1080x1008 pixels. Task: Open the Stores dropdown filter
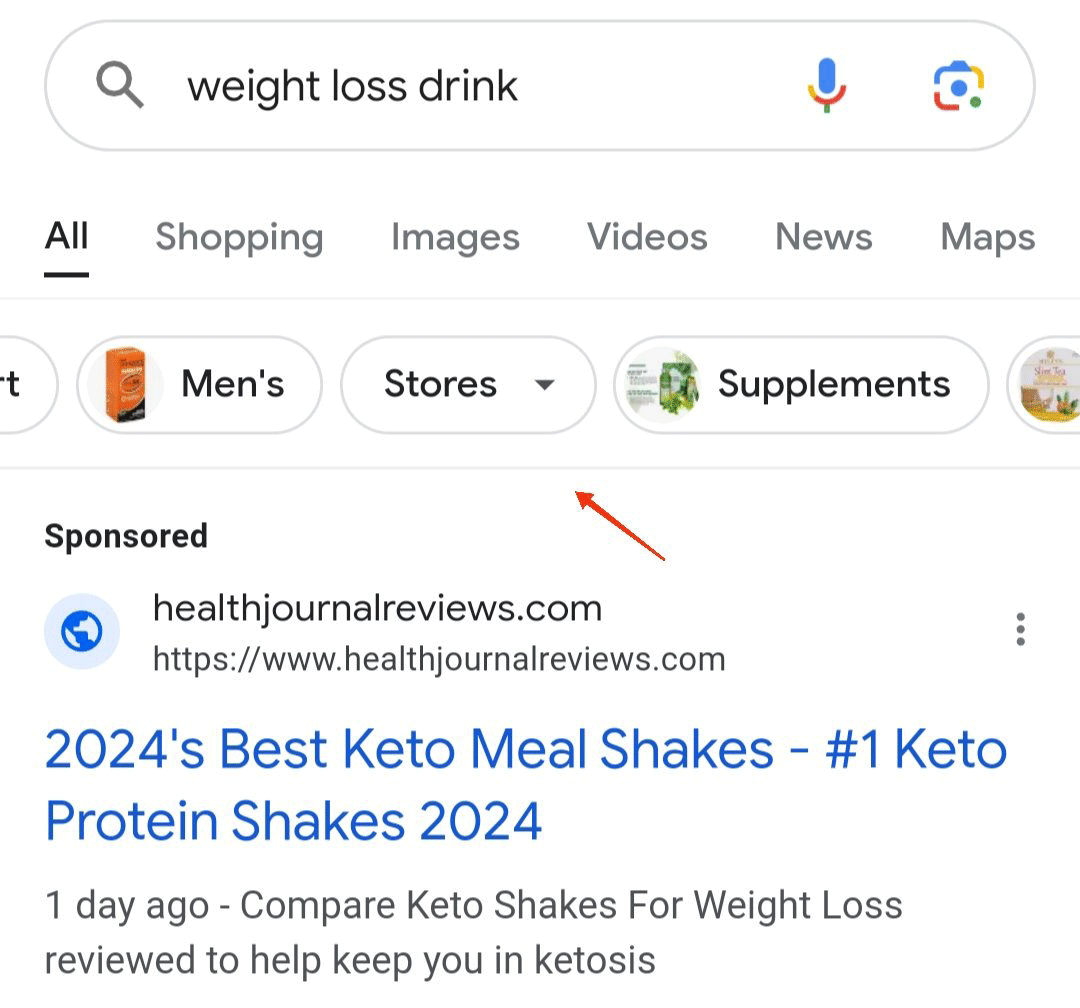[466, 385]
